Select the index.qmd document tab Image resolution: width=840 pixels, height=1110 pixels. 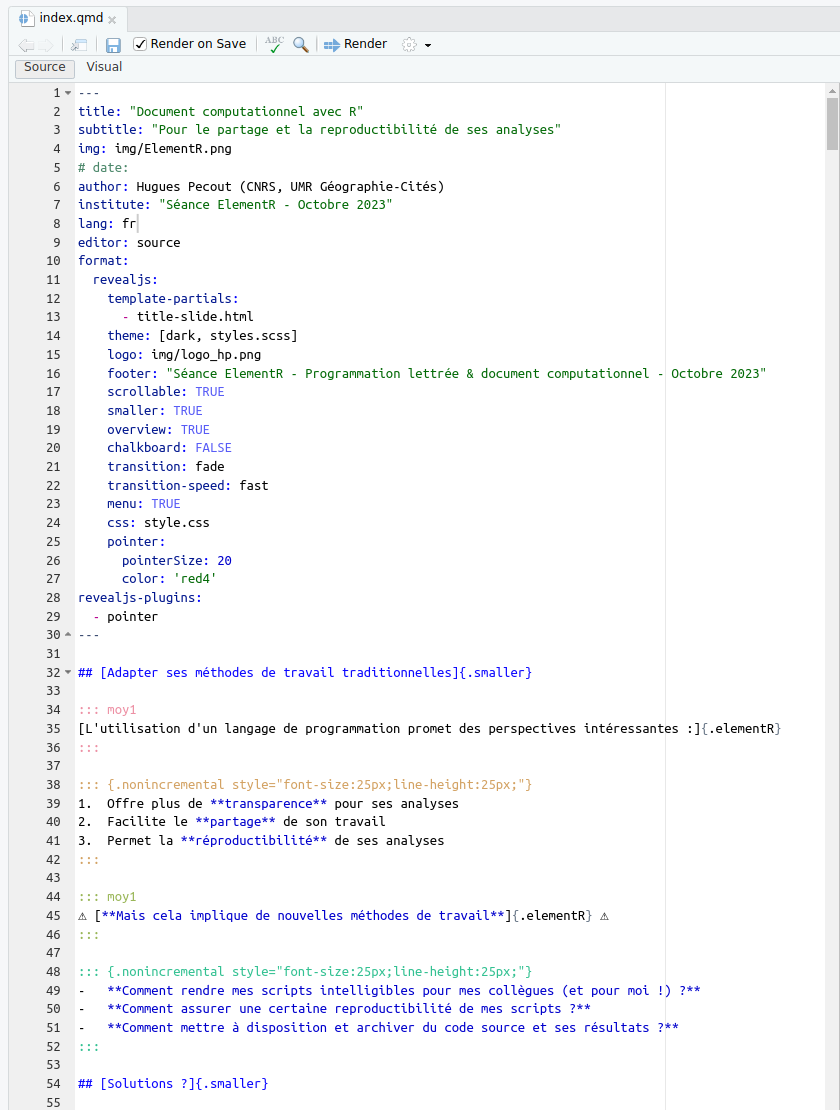70,18
